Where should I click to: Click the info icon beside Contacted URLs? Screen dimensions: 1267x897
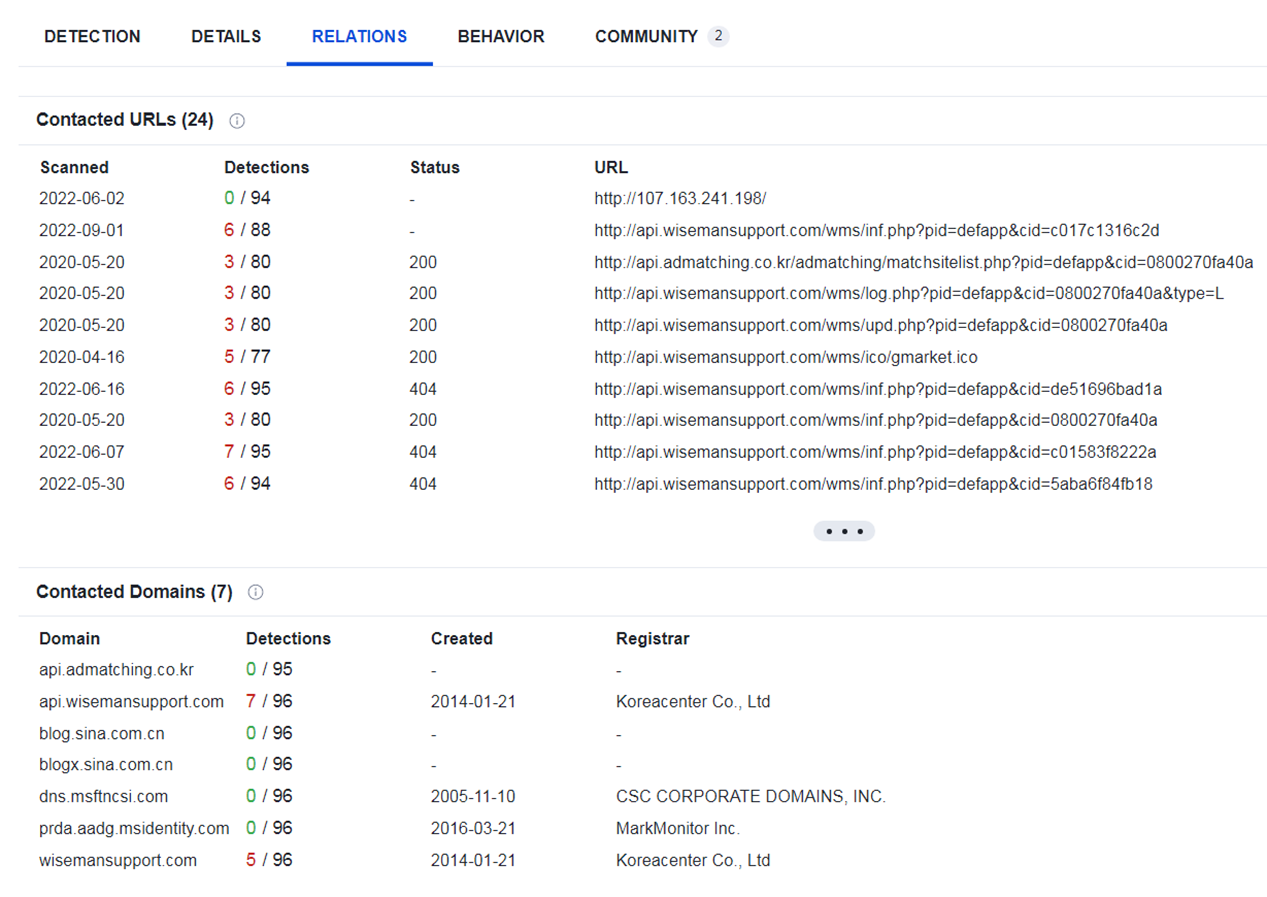[x=237, y=121]
